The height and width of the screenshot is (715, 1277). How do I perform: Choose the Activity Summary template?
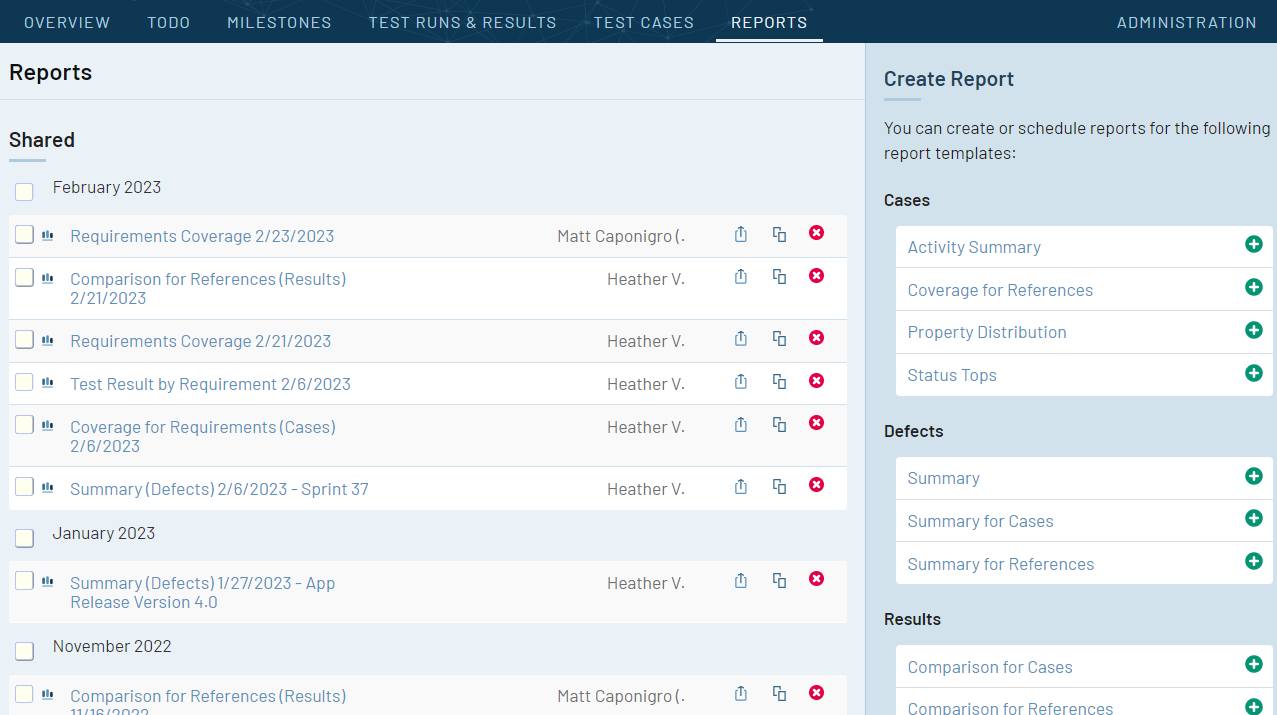pos(974,247)
